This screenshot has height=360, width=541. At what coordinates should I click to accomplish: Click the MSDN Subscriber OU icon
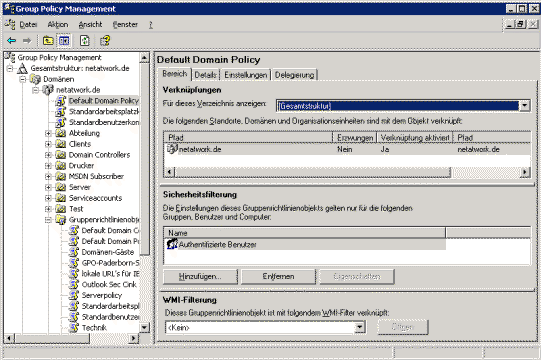61,176
